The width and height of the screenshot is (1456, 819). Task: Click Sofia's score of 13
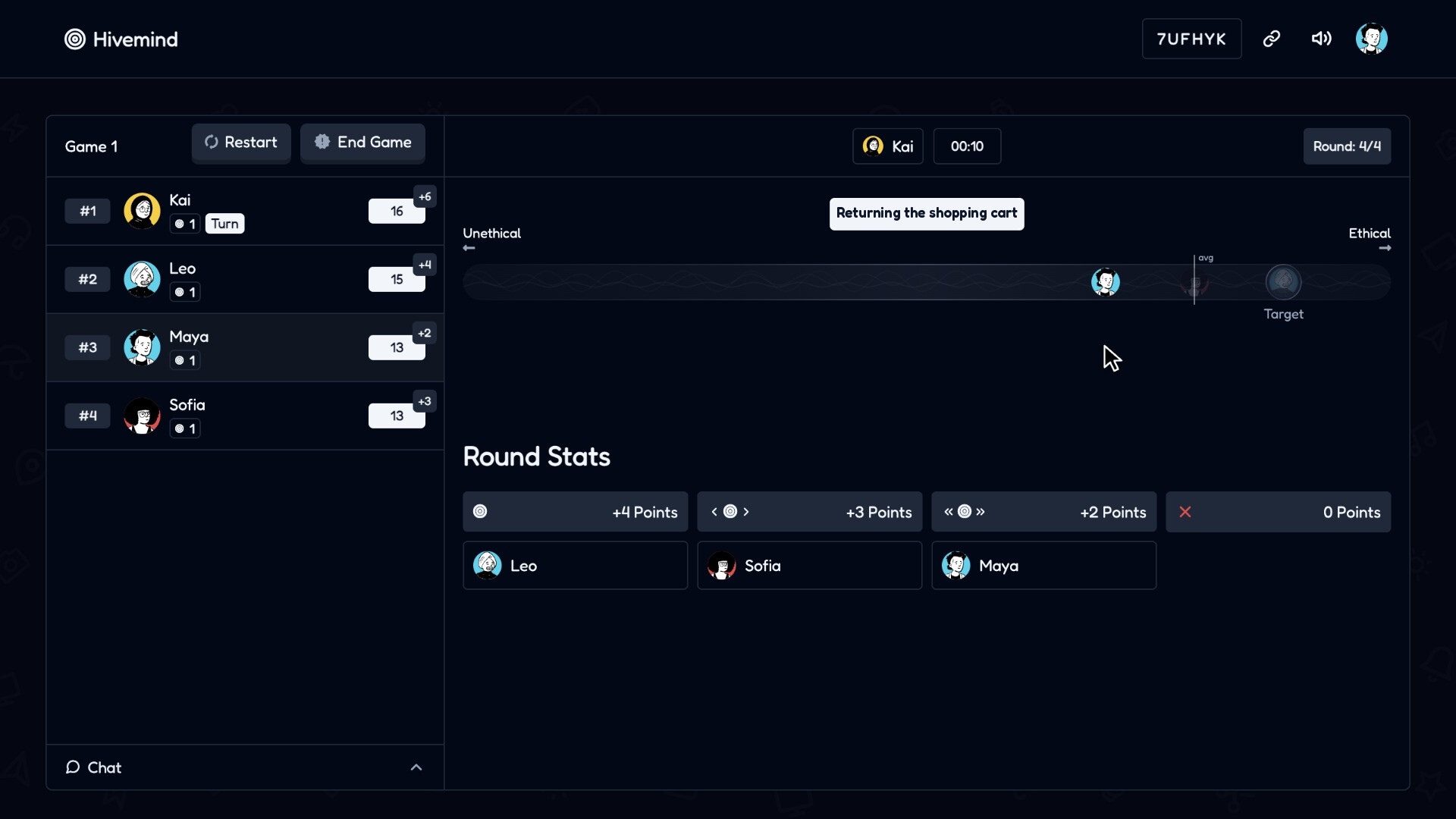(397, 416)
